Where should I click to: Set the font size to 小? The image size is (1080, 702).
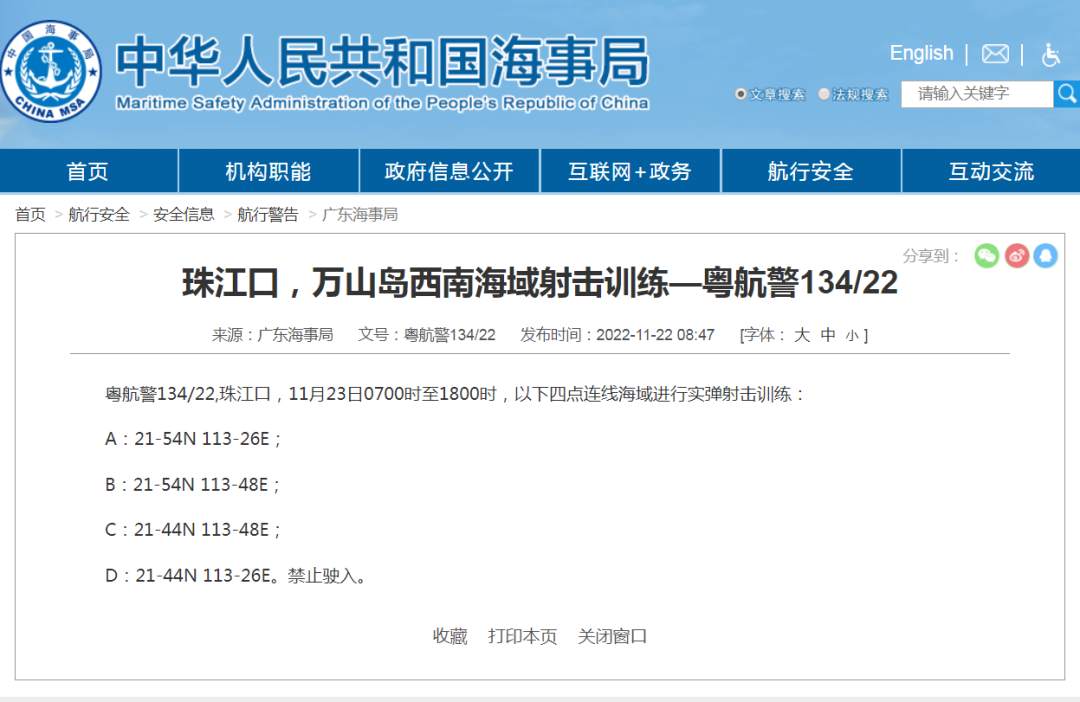[x=852, y=335]
